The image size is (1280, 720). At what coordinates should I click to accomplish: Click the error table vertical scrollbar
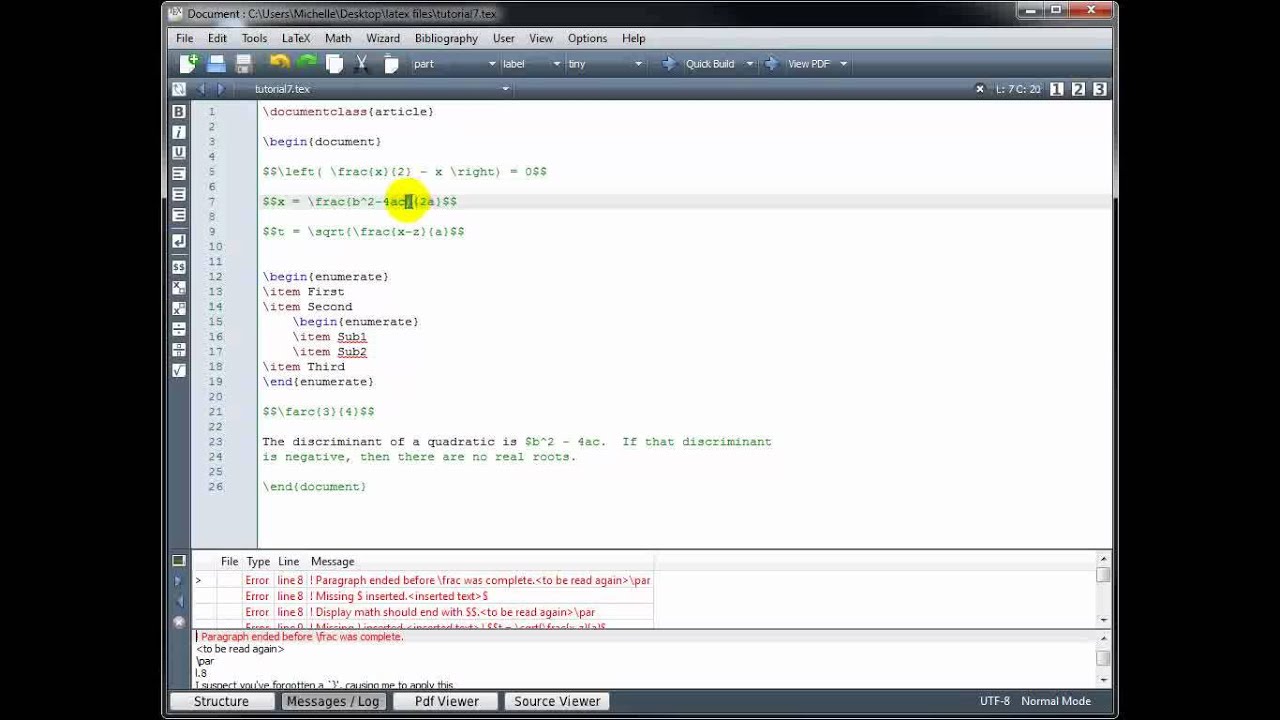pos(1103,590)
